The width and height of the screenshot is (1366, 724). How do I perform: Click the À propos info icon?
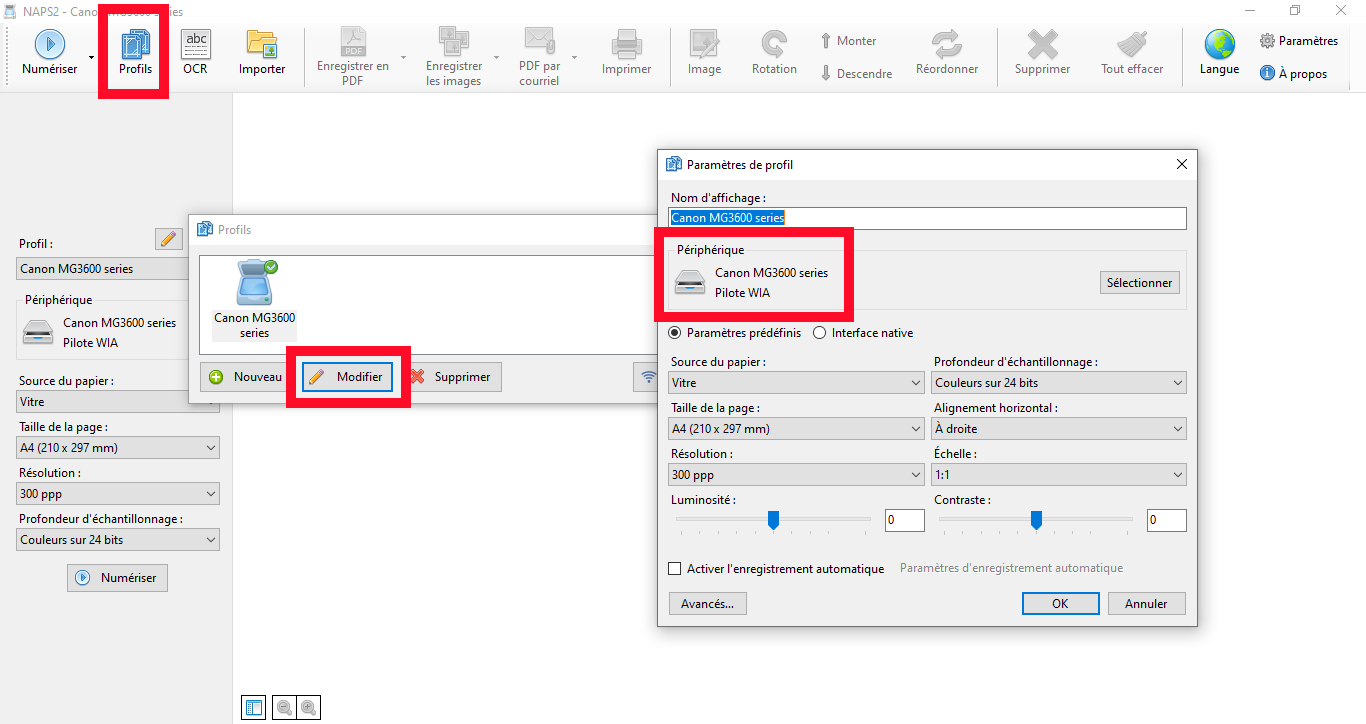[x=1267, y=73]
